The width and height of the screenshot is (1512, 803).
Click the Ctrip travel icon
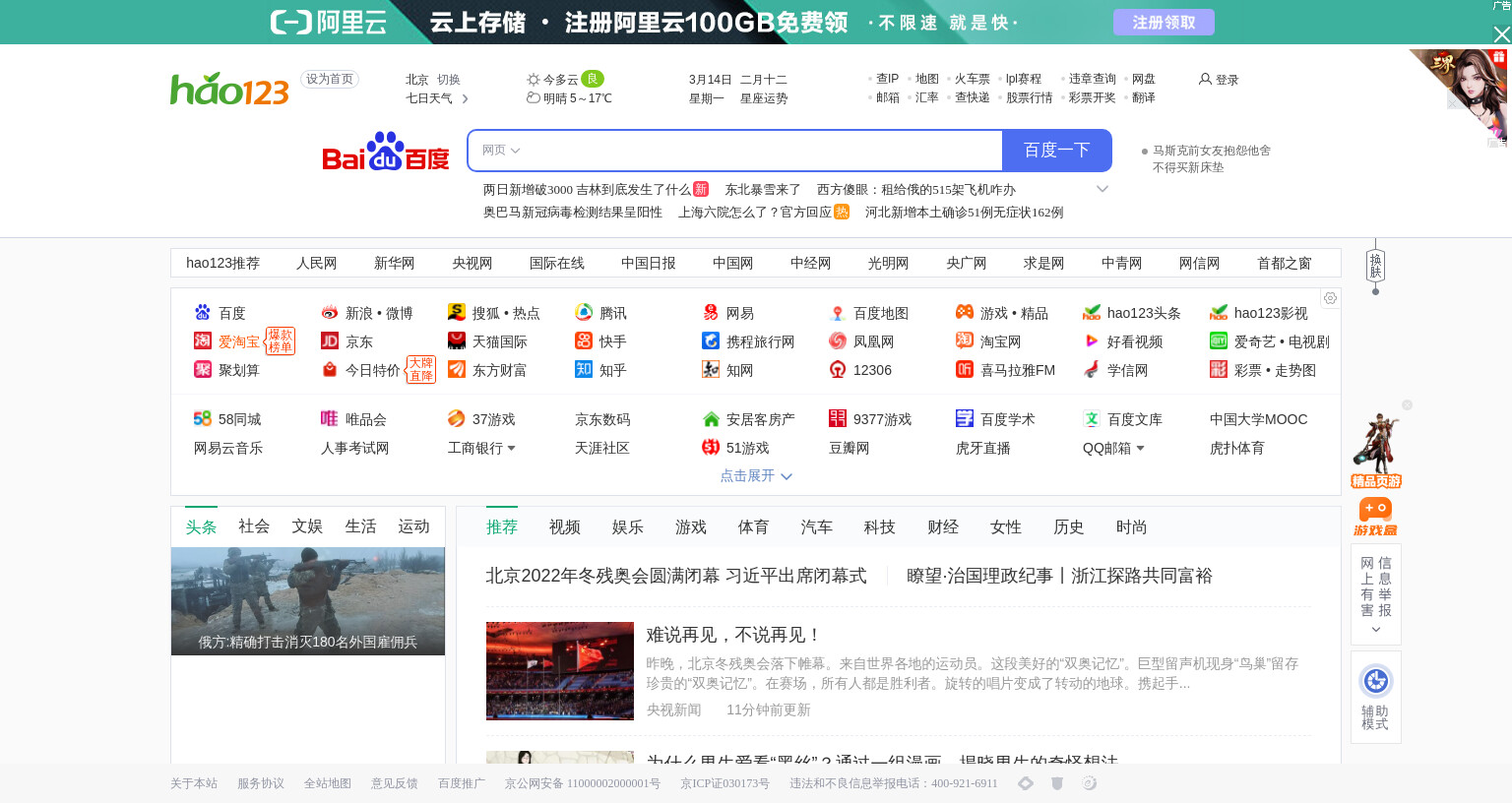[710, 340]
